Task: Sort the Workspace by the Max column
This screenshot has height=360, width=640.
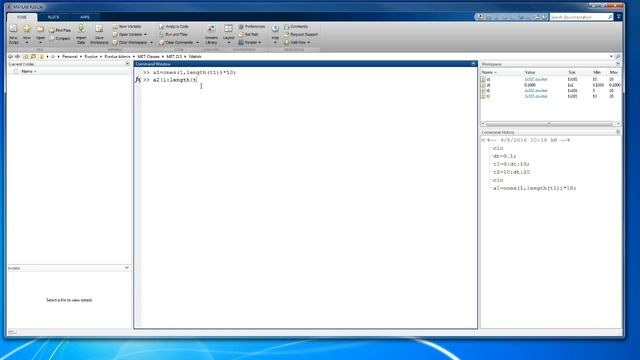Action: (x=613, y=72)
